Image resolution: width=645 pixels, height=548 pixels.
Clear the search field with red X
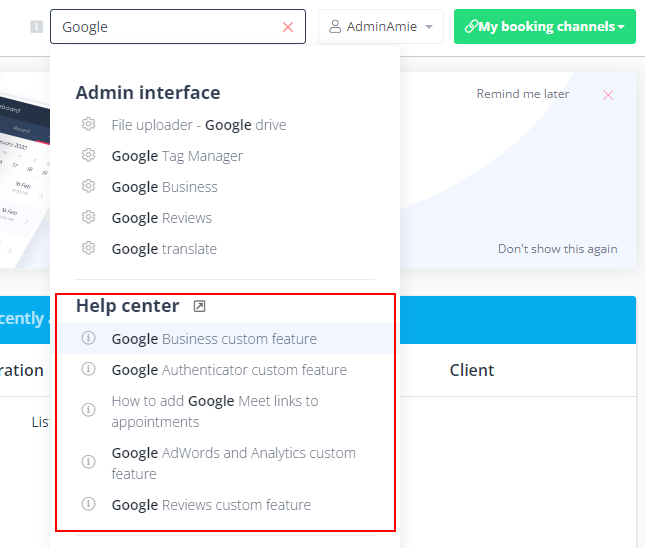point(288,27)
